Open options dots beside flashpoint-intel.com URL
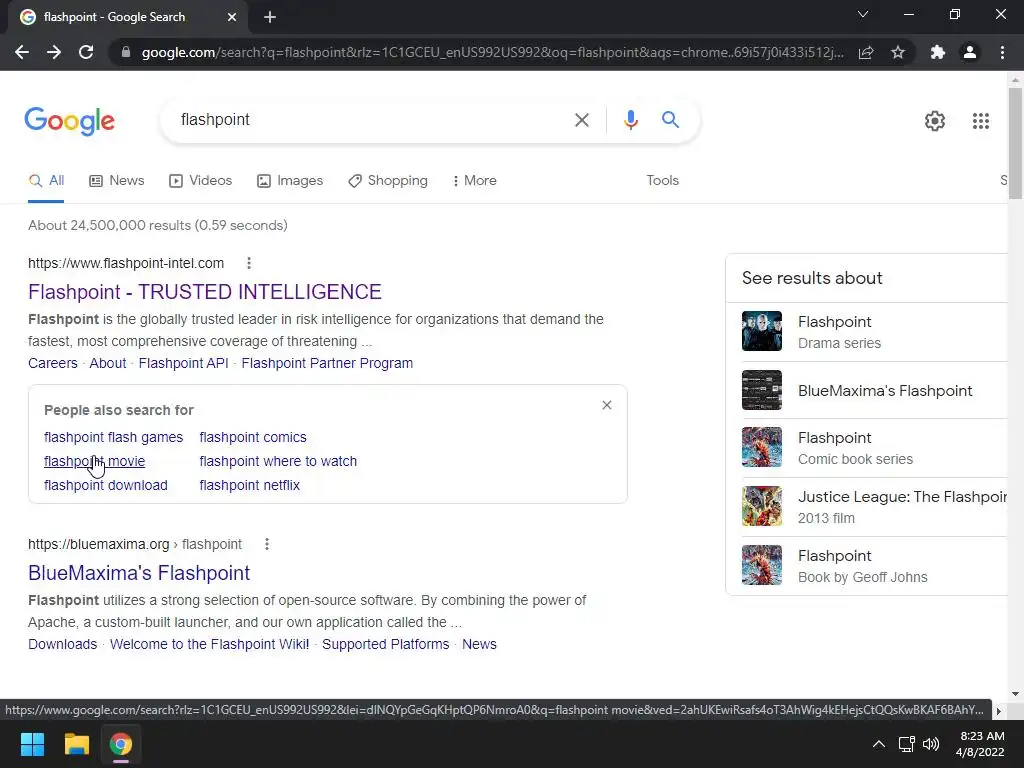The height and width of the screenshot is (768, 1024). pyautogui.click(x=249, y=263)
